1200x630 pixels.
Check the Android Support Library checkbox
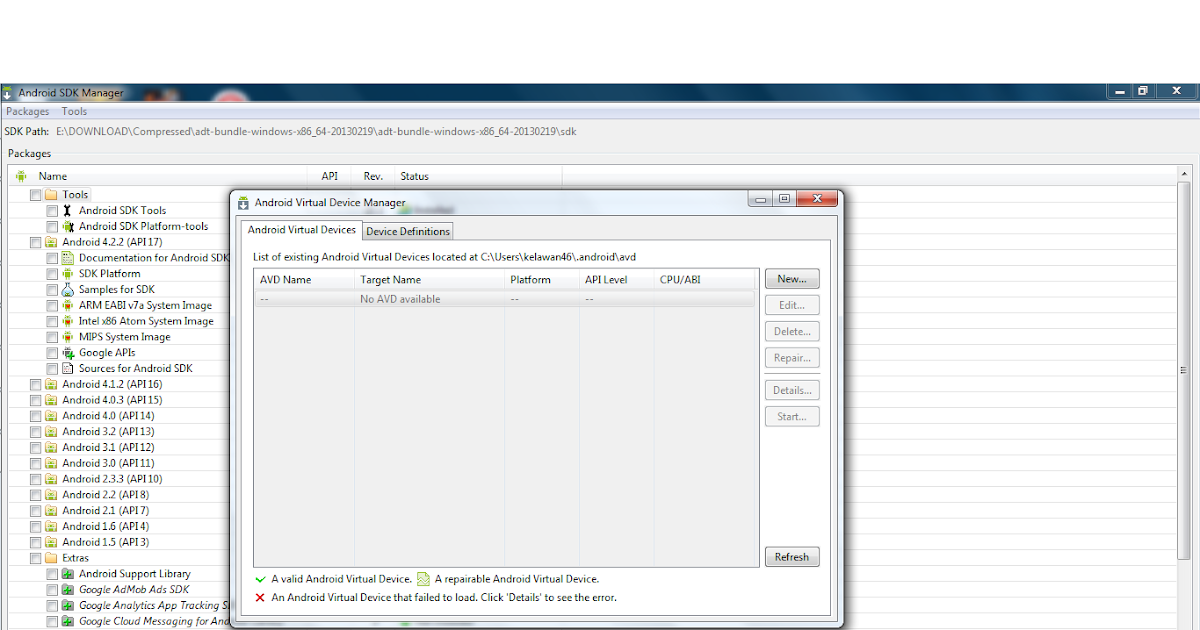tap(52, 574)
